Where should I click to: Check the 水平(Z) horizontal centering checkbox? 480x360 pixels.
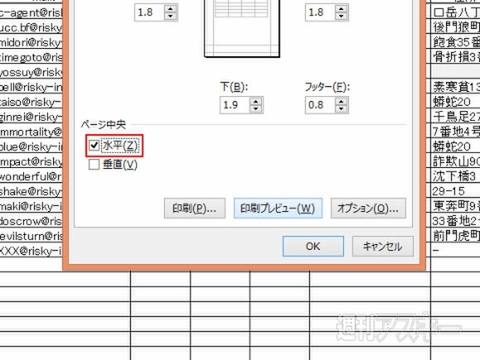click(x=94, y=145)
